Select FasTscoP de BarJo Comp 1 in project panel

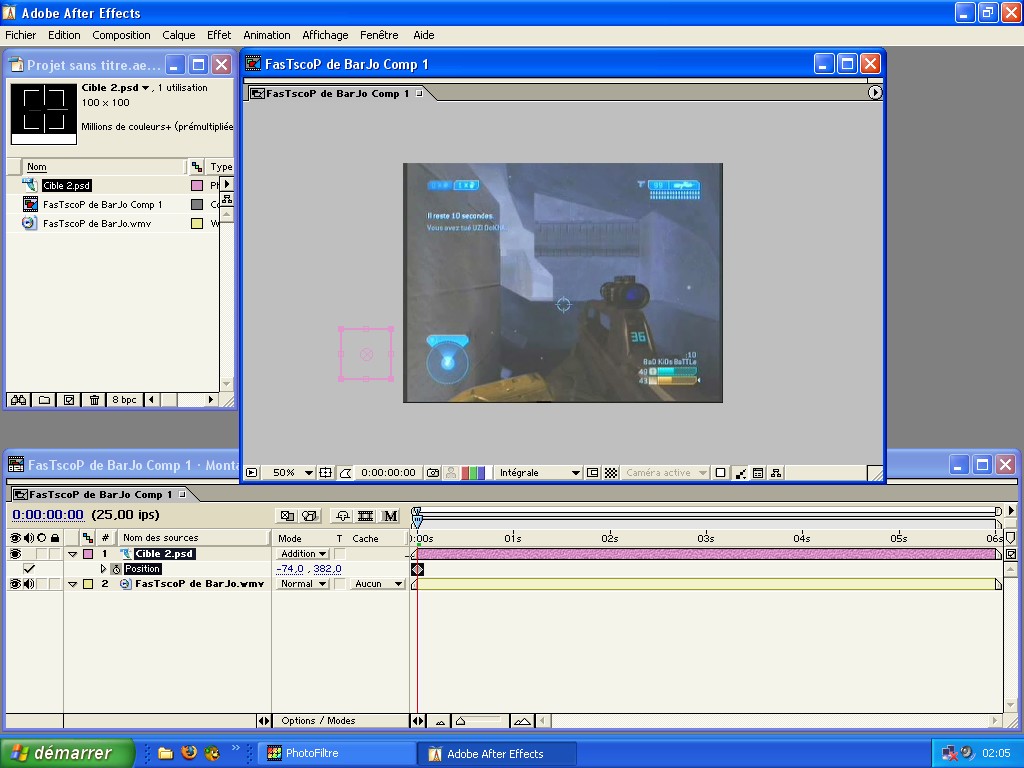tap(103, 204)
